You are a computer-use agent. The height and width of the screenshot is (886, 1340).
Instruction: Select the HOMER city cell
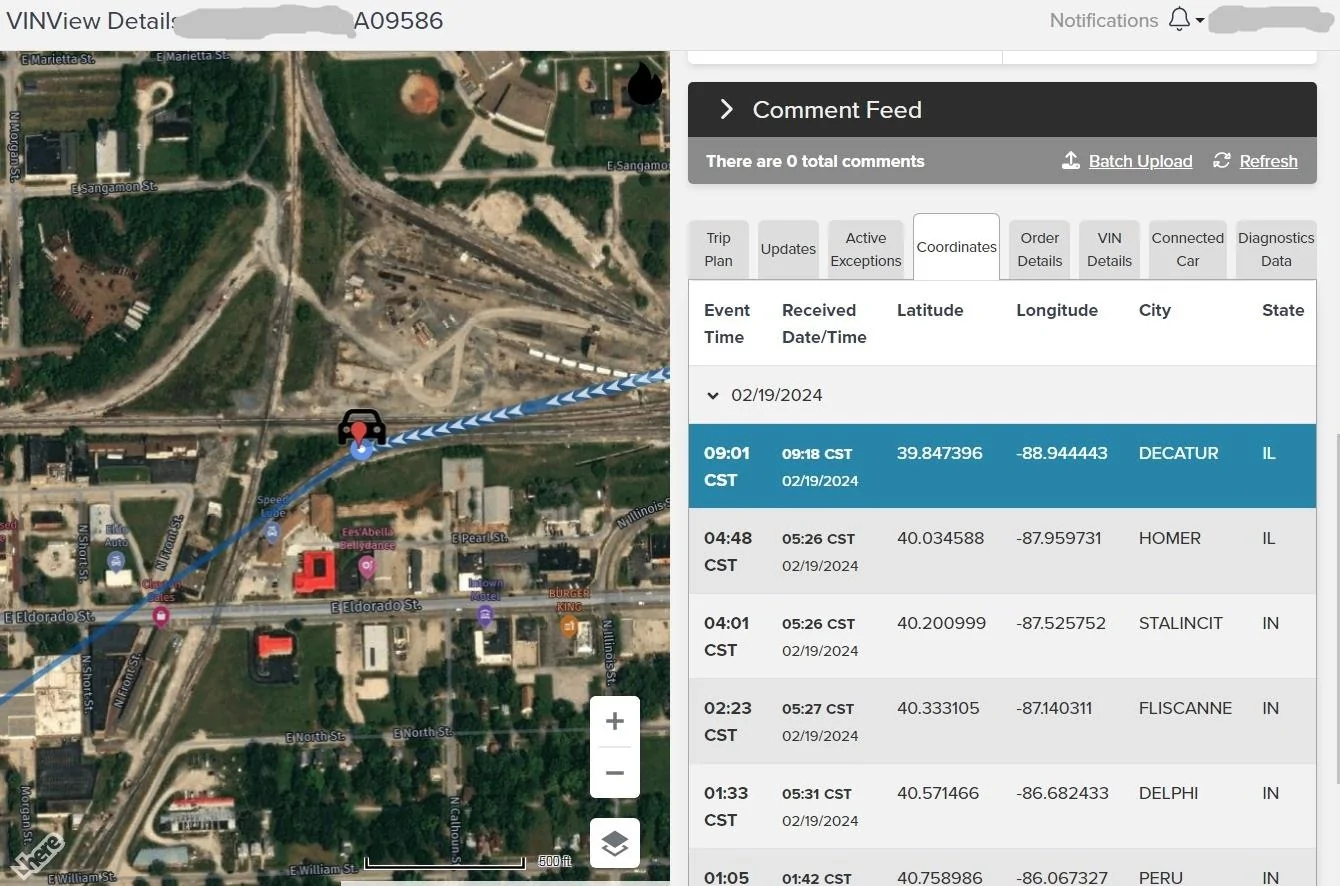pyautogui.click(x=1170, y=538)
